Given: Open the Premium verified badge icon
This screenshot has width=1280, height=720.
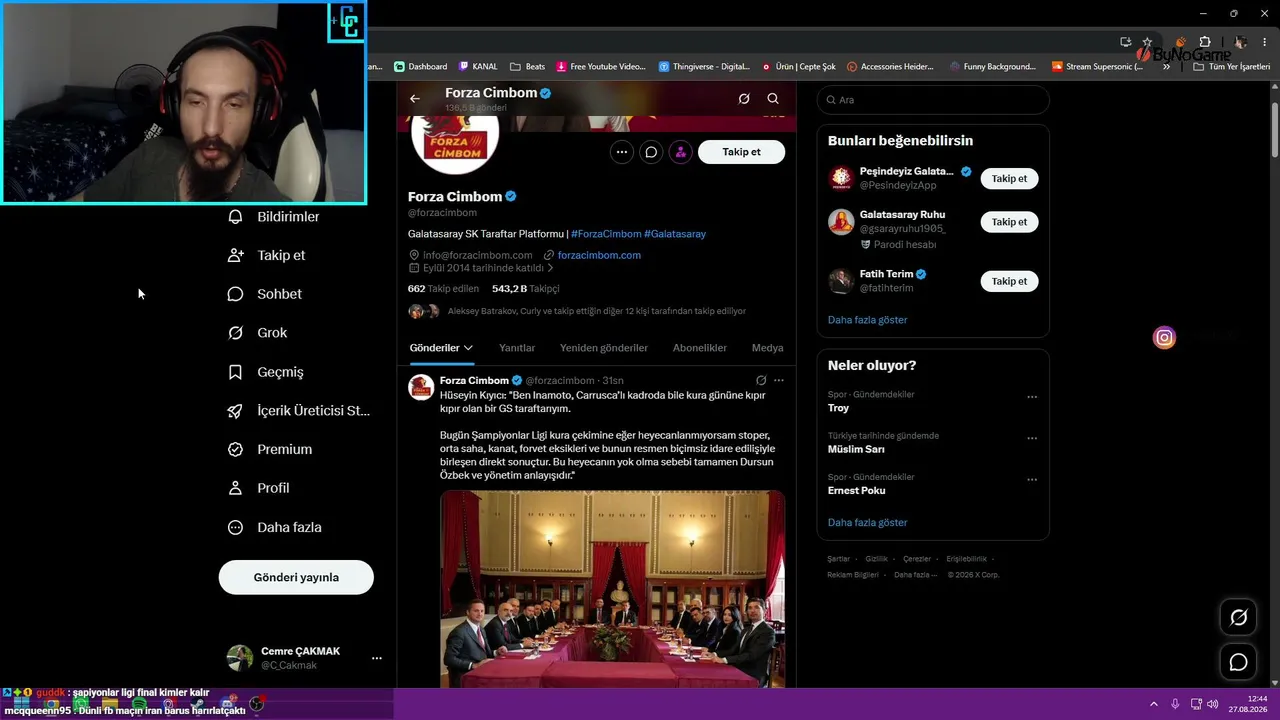Looking at the screenshot, I should pyautogui.click(x=235, y=449).
